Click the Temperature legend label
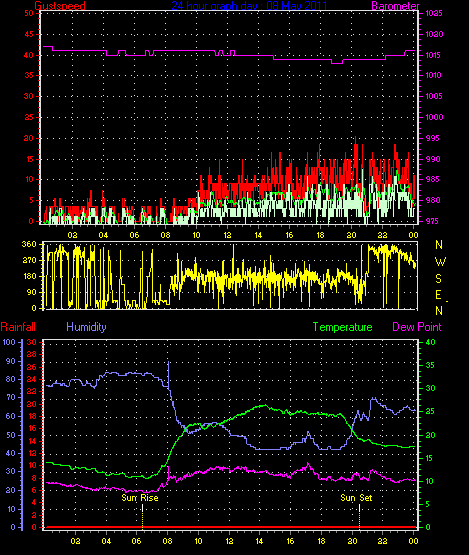The image size is (469, 555). (x=342, y=327)
